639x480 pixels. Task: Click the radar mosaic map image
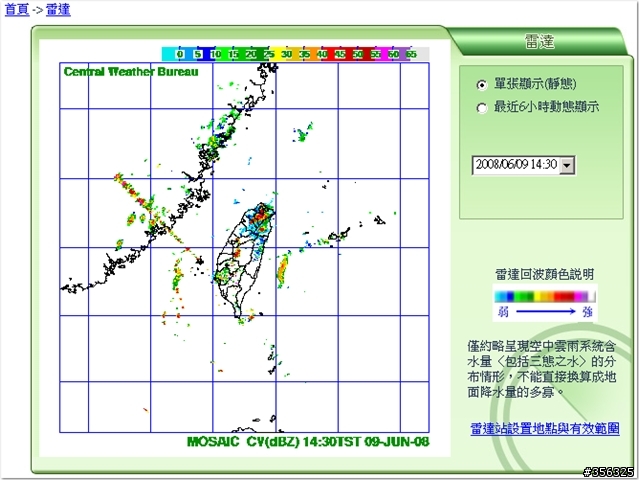click(245, 247)
